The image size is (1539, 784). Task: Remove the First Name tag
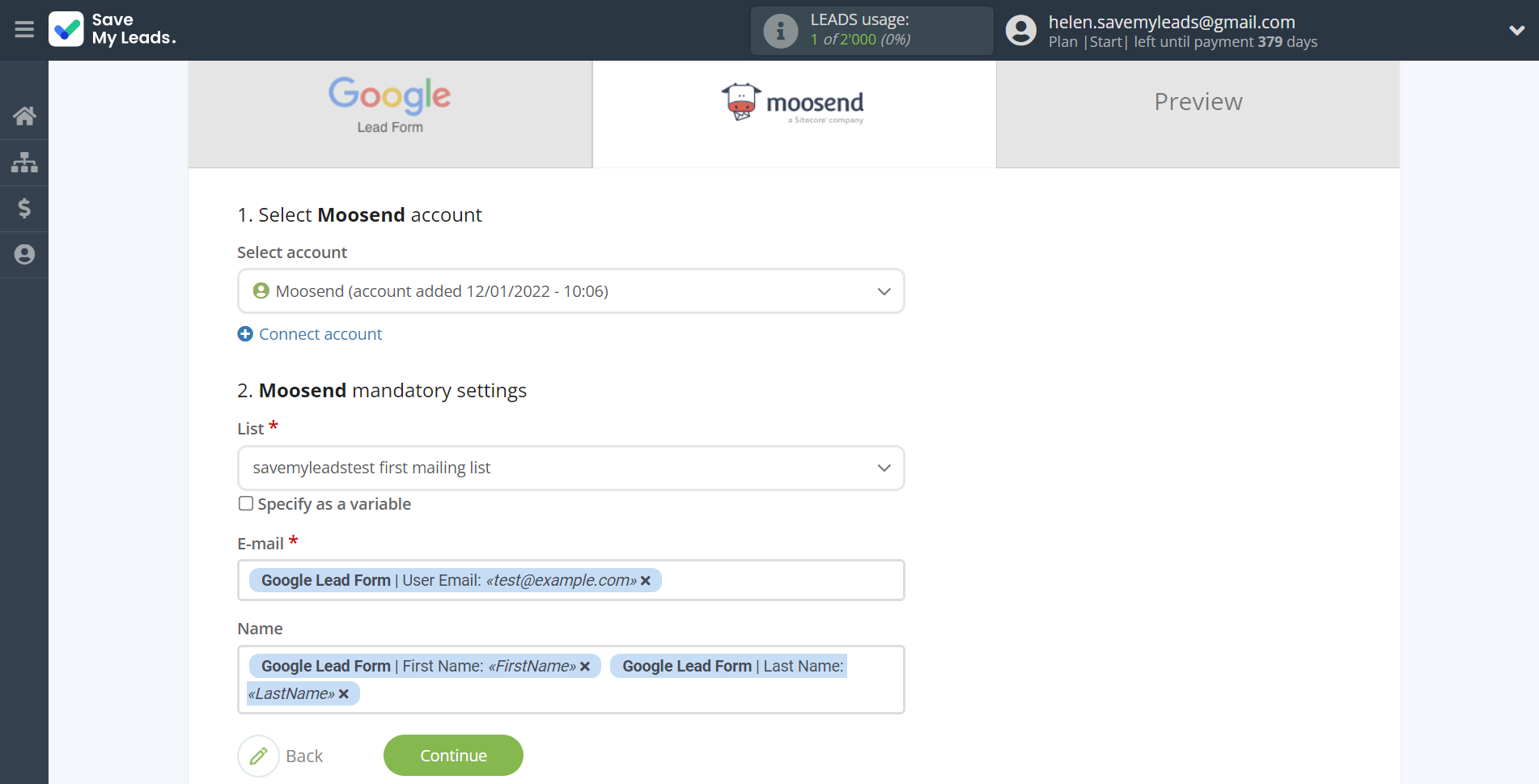click(x=585, y=667)
